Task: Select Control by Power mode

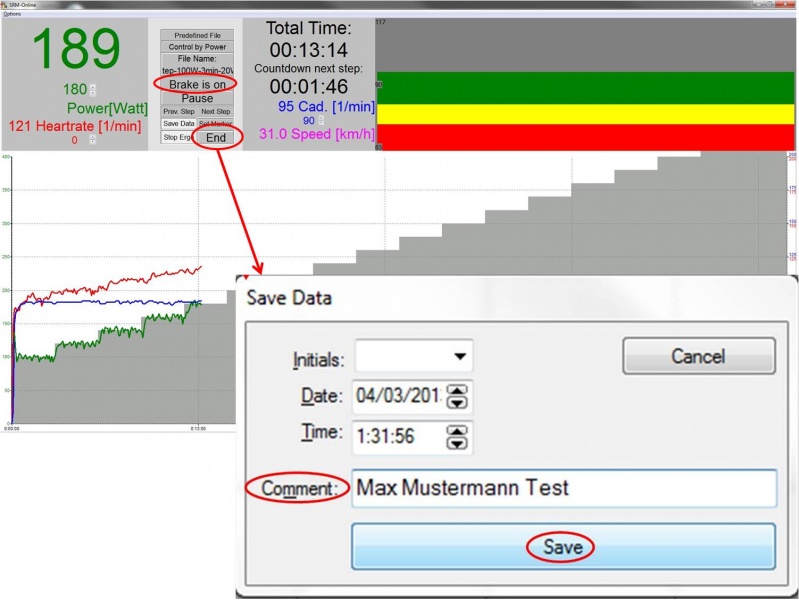Action: [197, 46]
